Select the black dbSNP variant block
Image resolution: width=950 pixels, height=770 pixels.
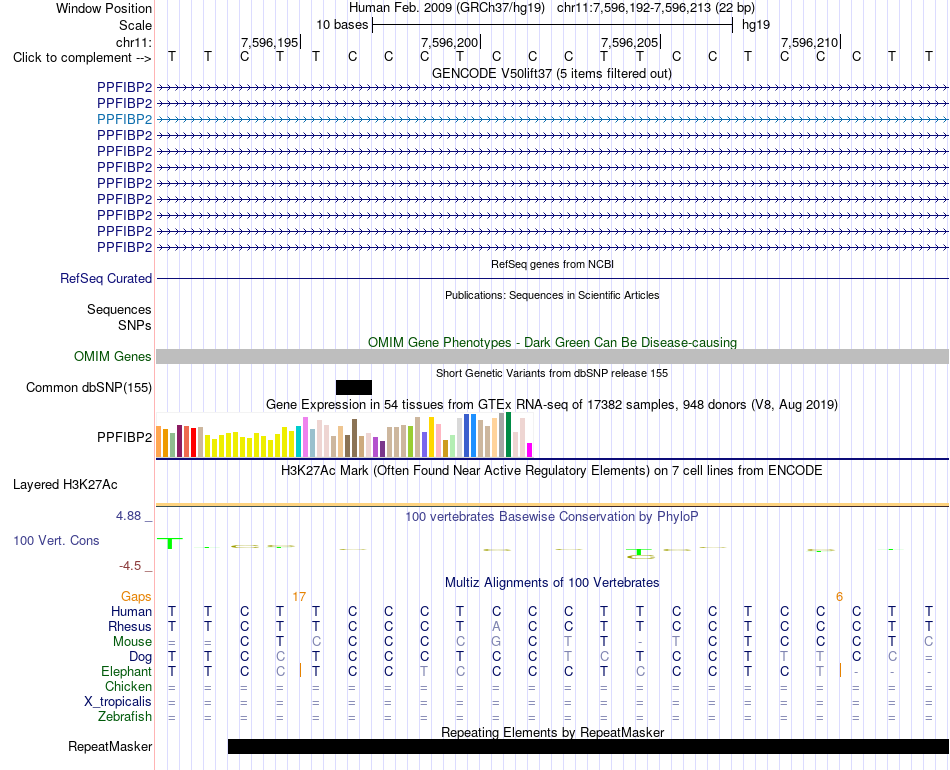(x=354, y=388)
